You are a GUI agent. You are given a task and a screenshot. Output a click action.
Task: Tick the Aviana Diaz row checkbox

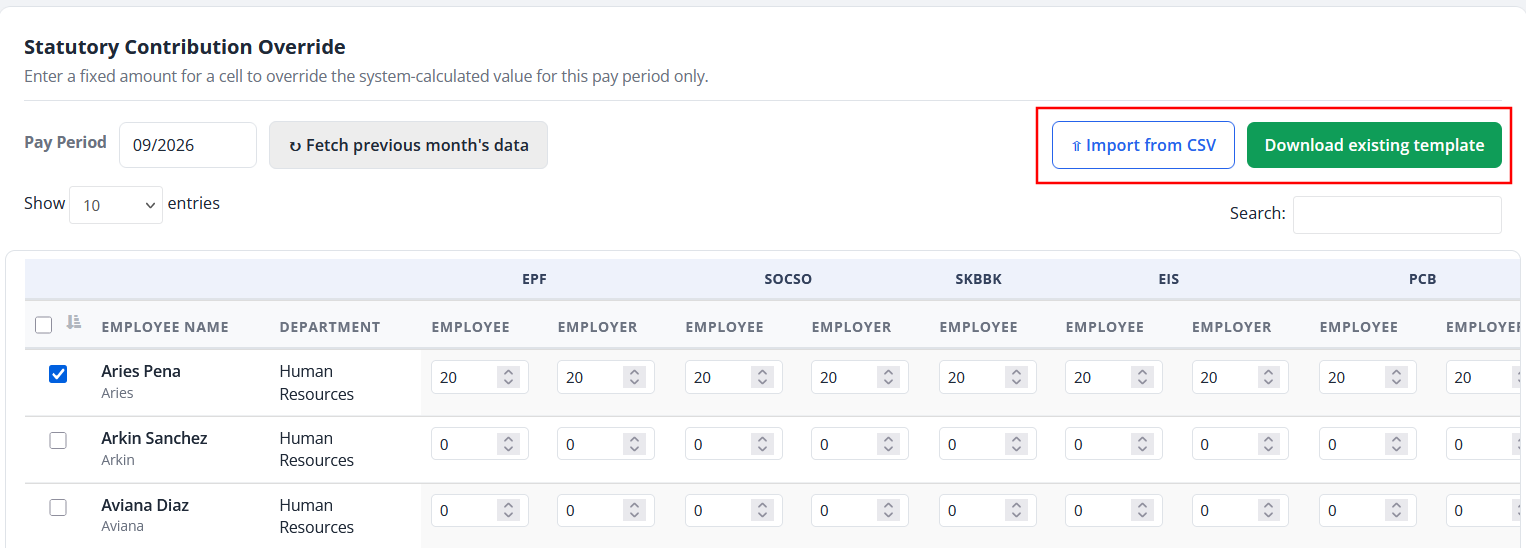pos(58,508)
